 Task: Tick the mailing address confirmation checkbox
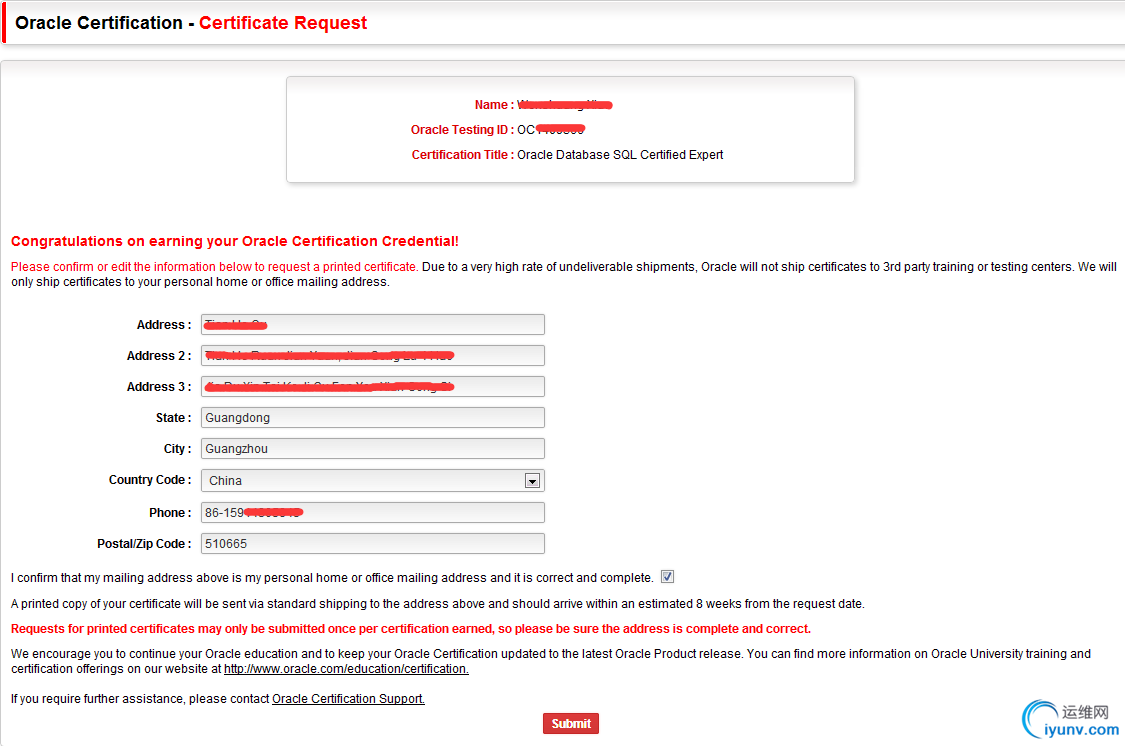[x=667, y=577]
